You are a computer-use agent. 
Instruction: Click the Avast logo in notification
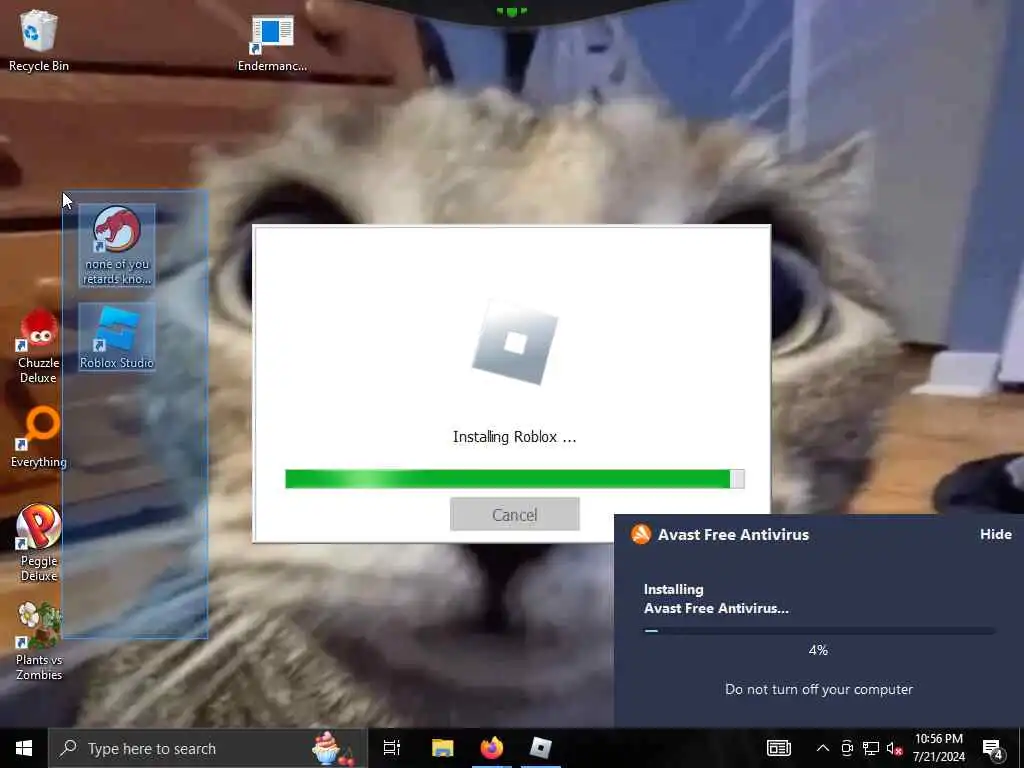641,534
